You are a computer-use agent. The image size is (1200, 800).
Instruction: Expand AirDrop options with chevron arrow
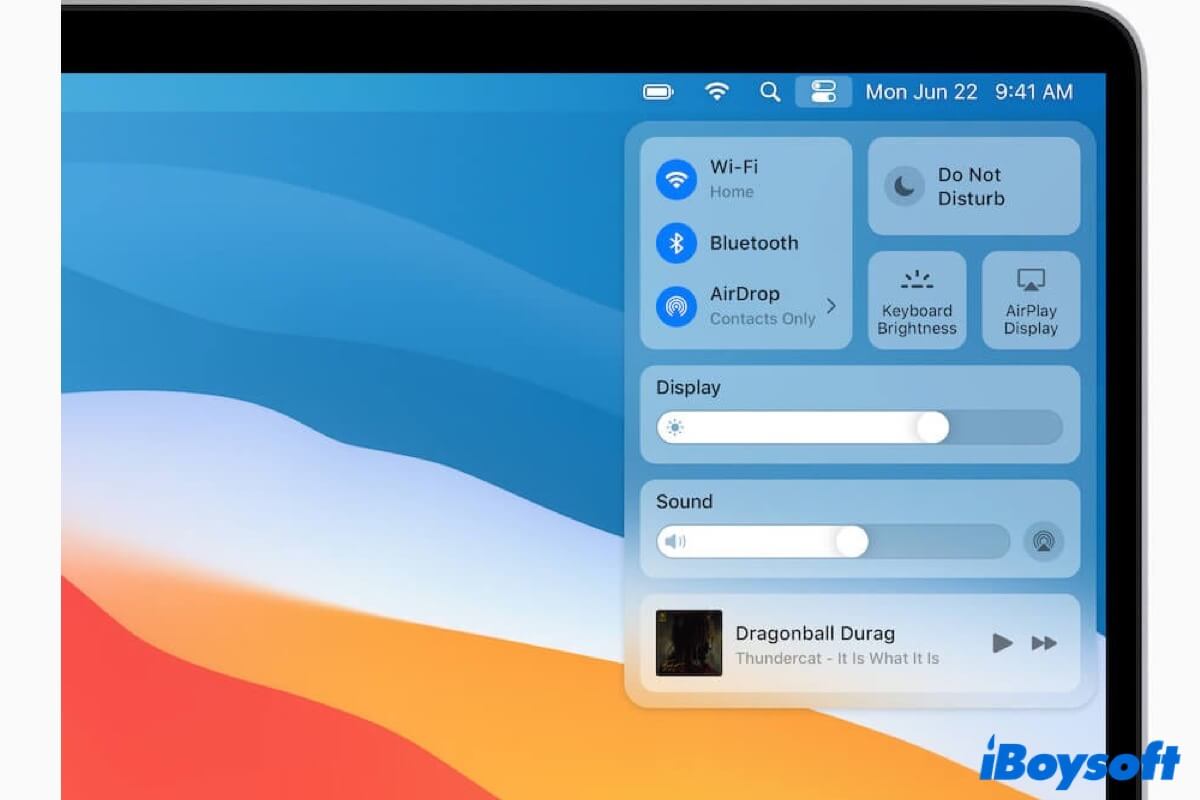831,306
